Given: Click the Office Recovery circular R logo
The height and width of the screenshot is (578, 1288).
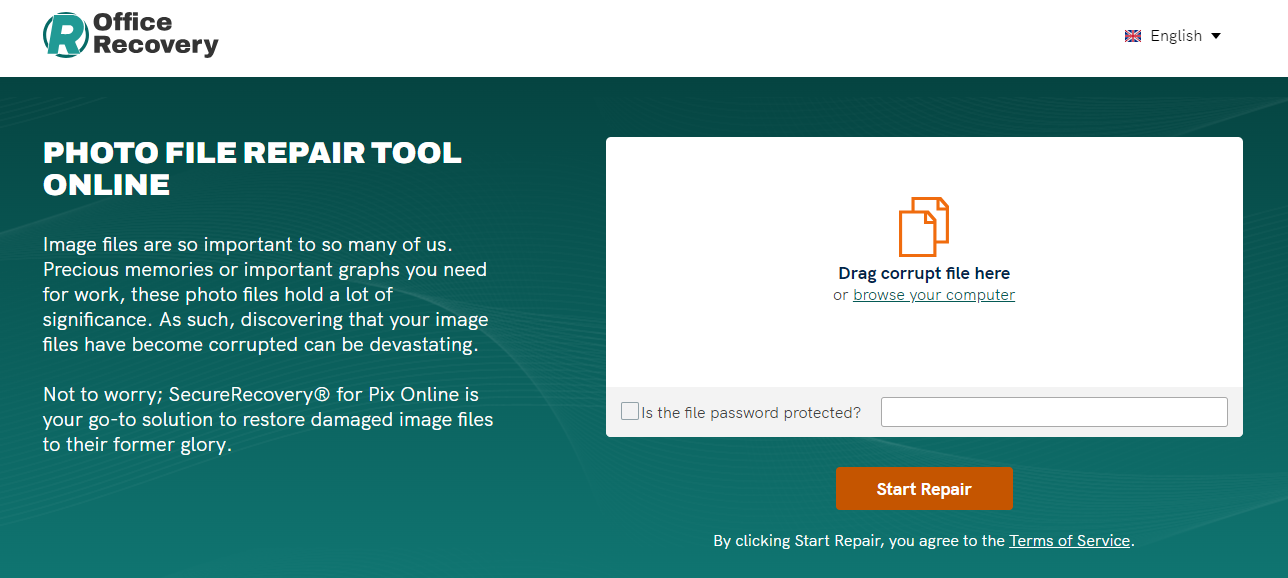Looking at the screenshot, I should (x=66, y=35).
